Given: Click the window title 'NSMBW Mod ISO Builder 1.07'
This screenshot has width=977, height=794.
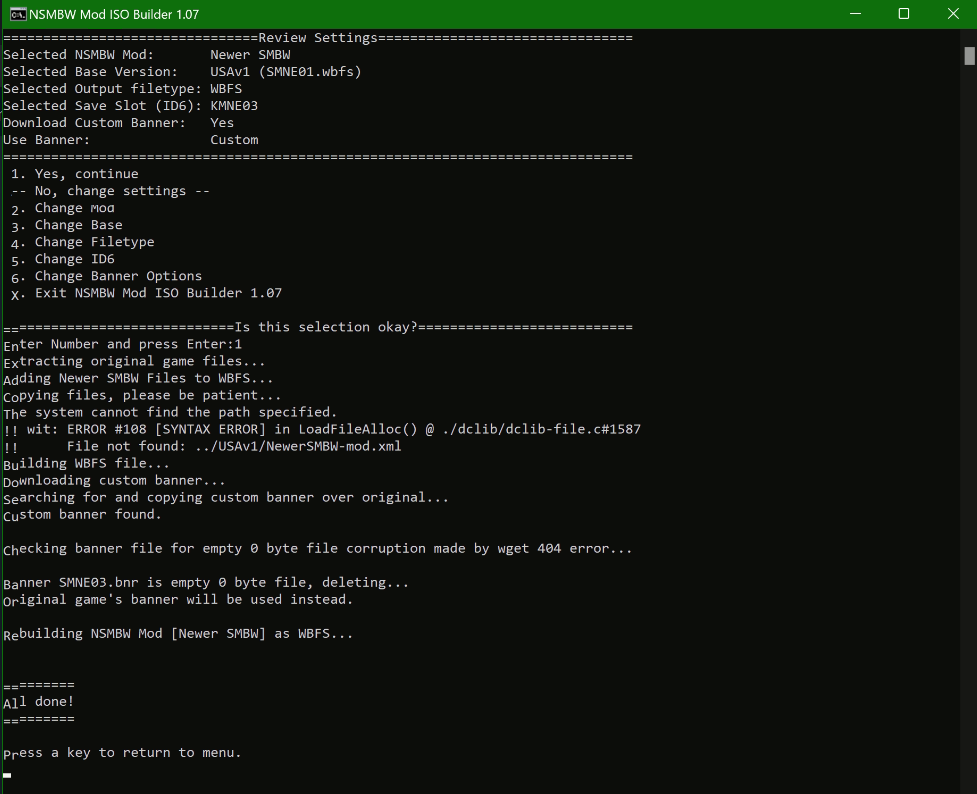Looking at the screenshot, I should tap(114, 14).
